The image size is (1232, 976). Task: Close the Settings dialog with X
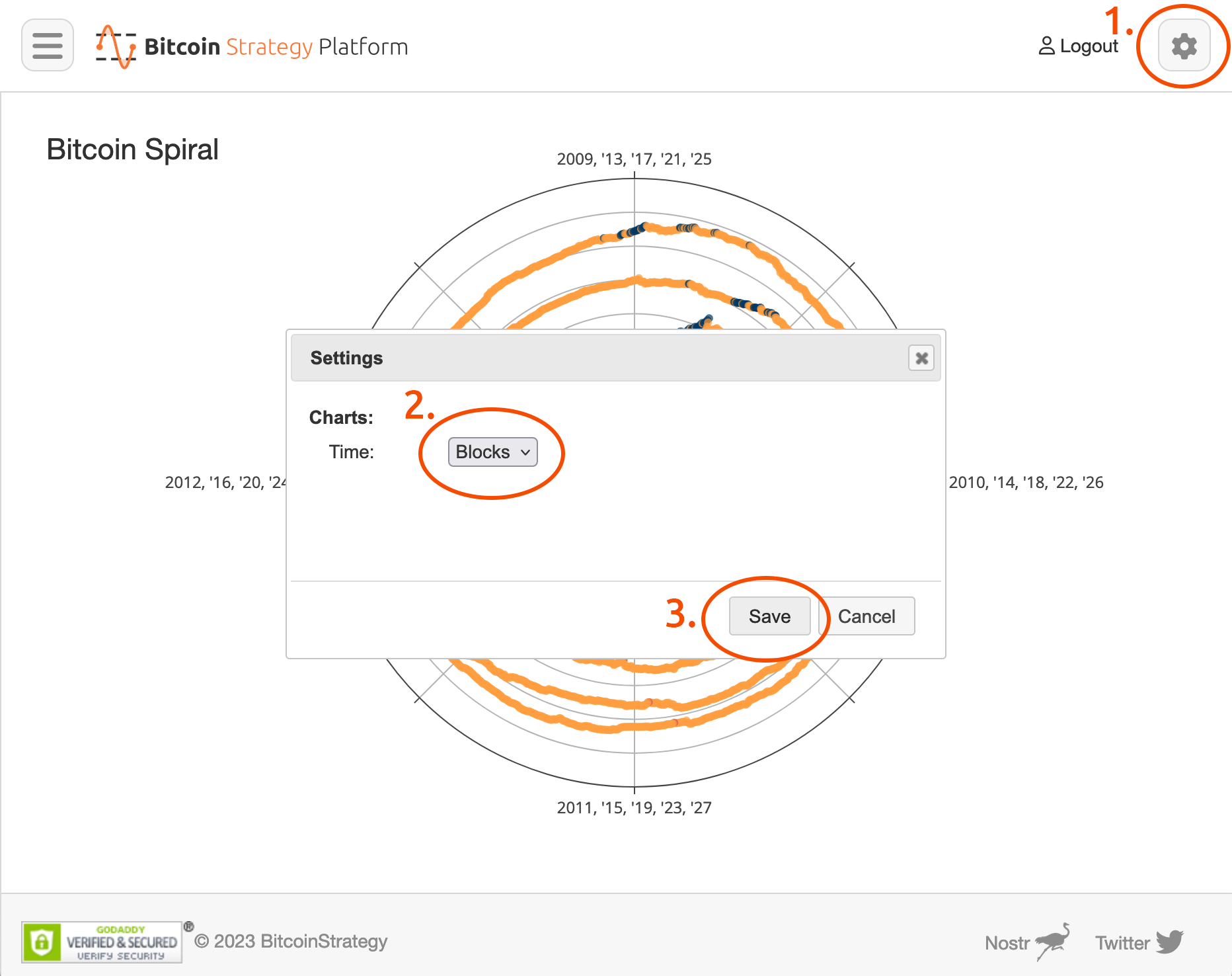coord(921,358)
